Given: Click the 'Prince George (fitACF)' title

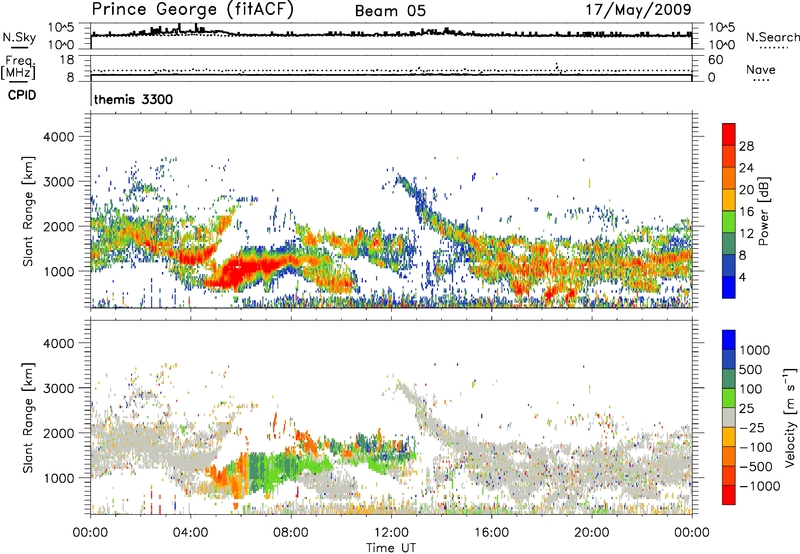Looking at the screenshot, I should click(193, 10).
